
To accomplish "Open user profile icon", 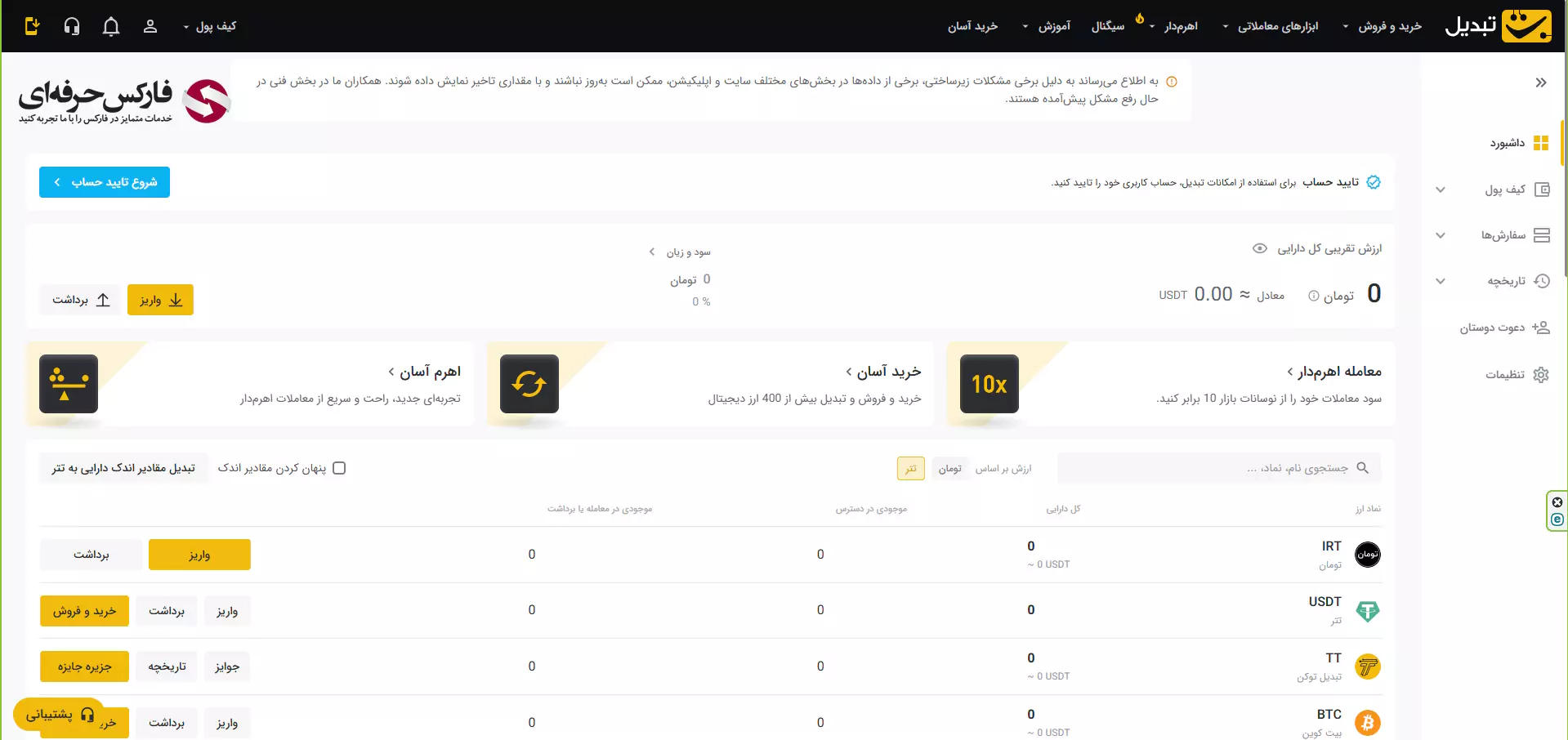I will 150,26.
